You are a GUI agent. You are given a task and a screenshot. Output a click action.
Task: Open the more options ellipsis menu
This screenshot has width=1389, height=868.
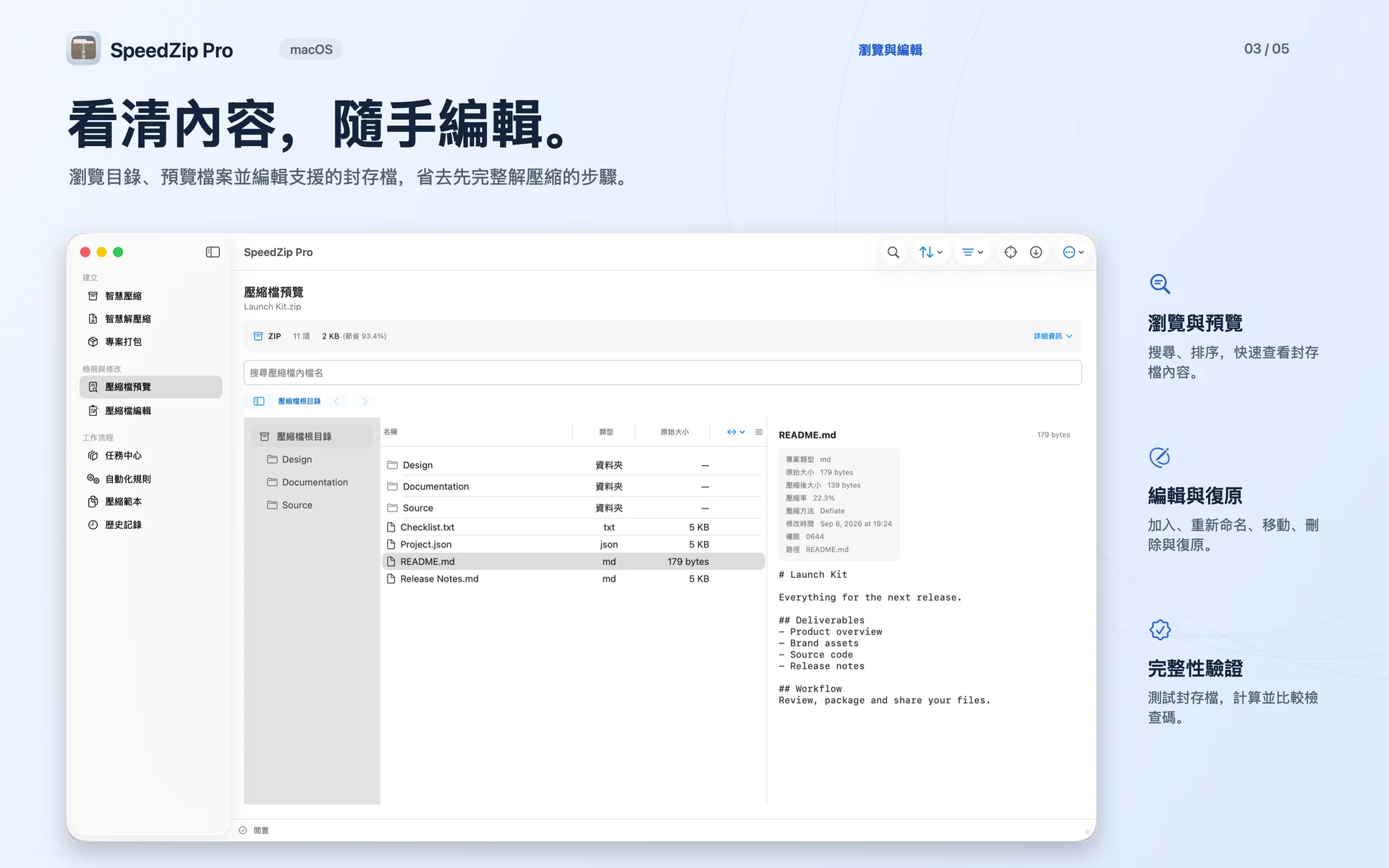pyautogui.click(x=1074, y=252)
